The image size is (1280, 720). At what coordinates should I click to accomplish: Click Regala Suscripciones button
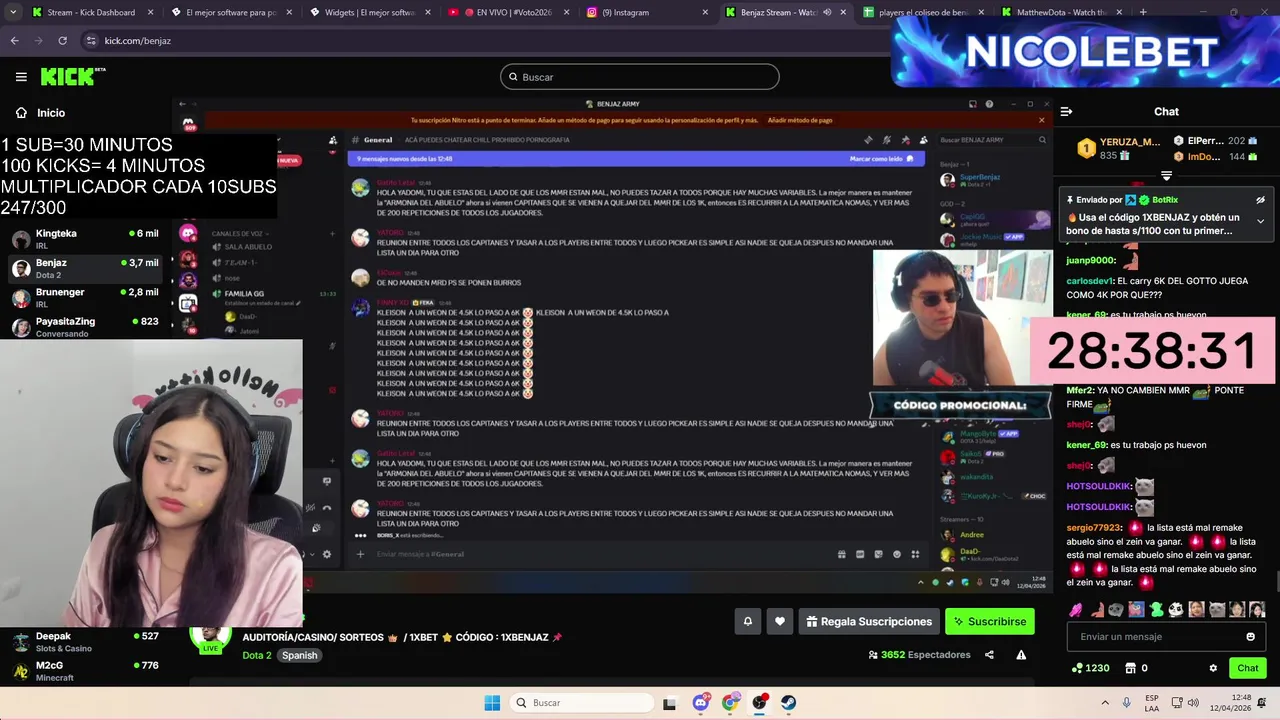tap(868, 622)
